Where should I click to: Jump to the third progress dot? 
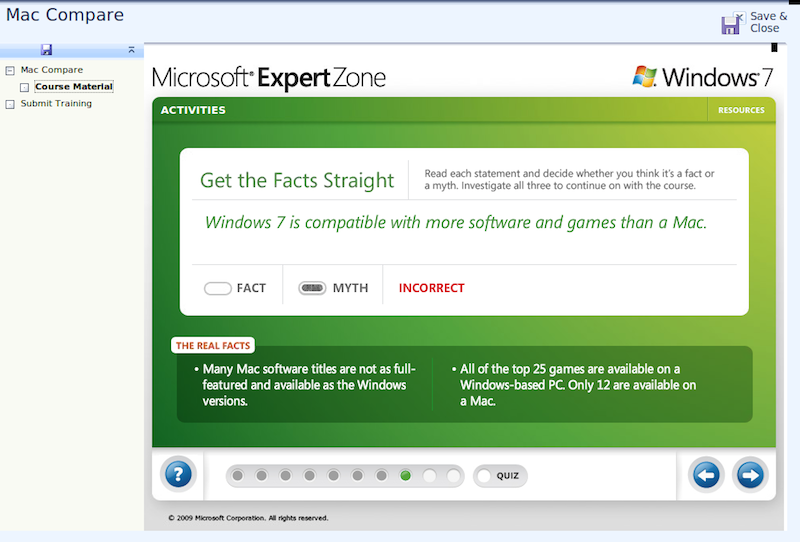[285, 476]
